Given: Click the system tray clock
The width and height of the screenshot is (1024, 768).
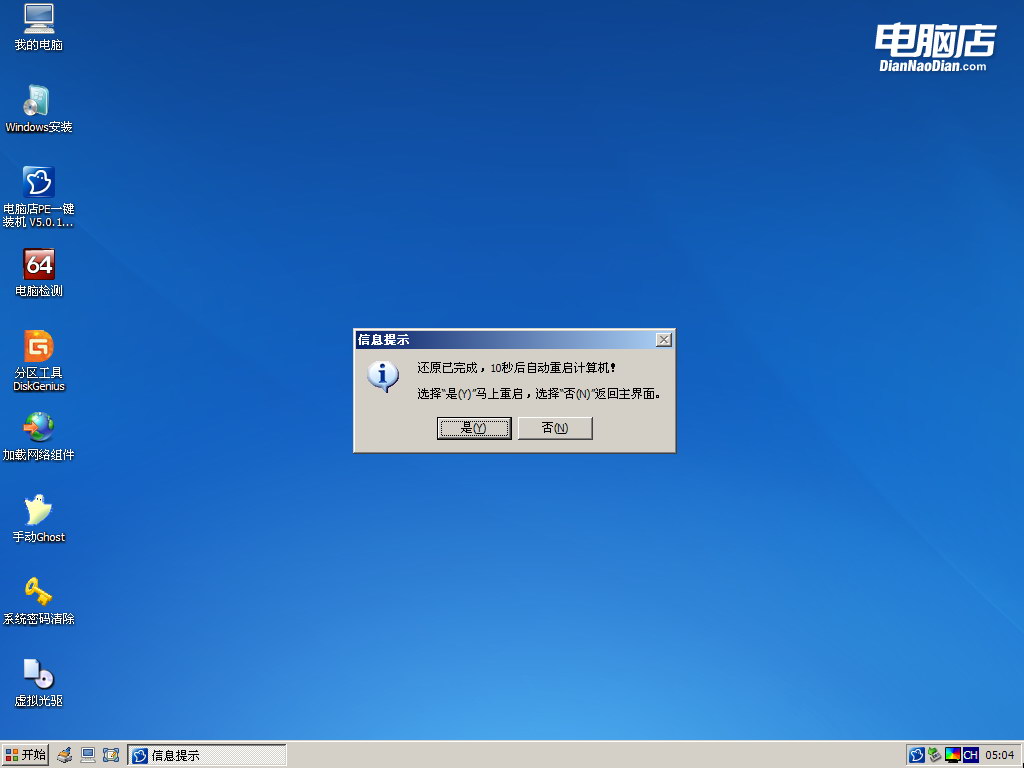Looking at the screenshot, I should [1000, 755].
